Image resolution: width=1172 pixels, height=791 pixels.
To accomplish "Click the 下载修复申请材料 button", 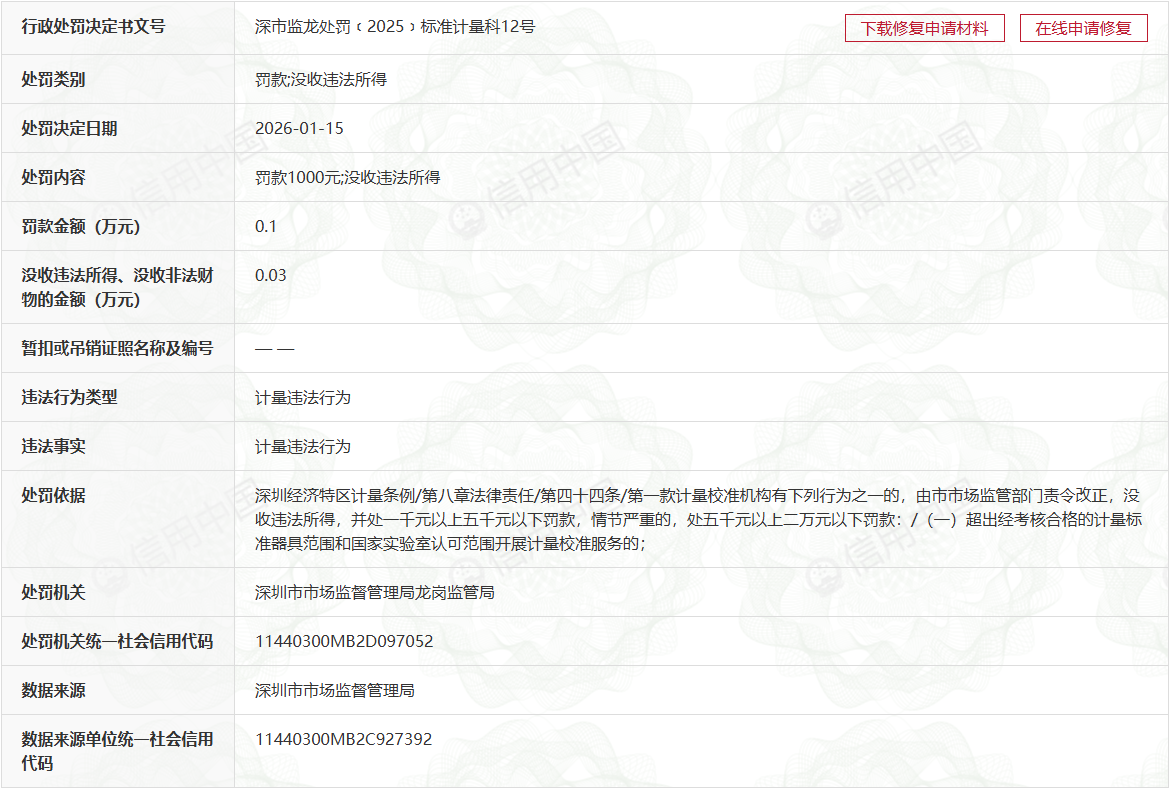I will 924,28.
